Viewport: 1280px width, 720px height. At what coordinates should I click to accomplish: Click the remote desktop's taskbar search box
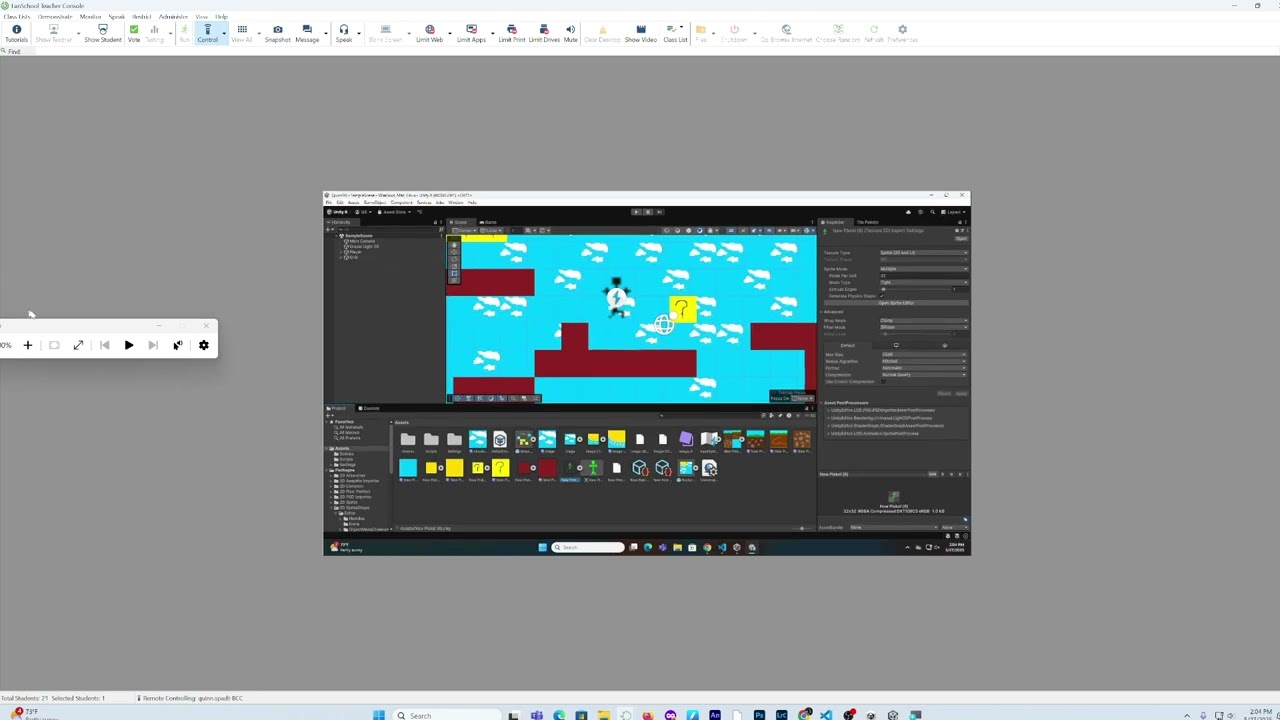588,547
